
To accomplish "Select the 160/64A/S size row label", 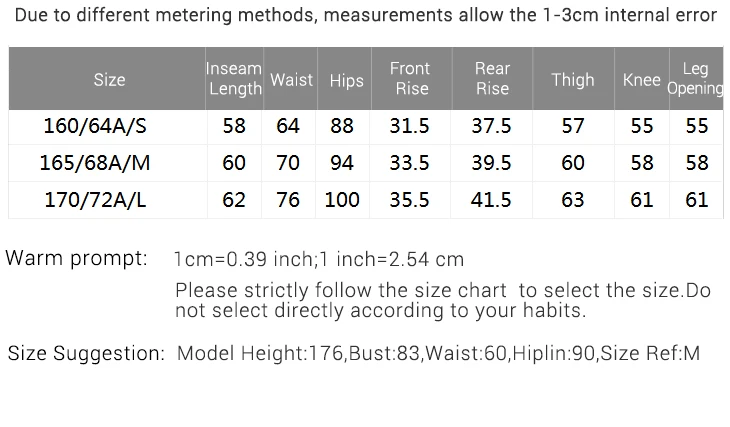I will click(95, 126).
